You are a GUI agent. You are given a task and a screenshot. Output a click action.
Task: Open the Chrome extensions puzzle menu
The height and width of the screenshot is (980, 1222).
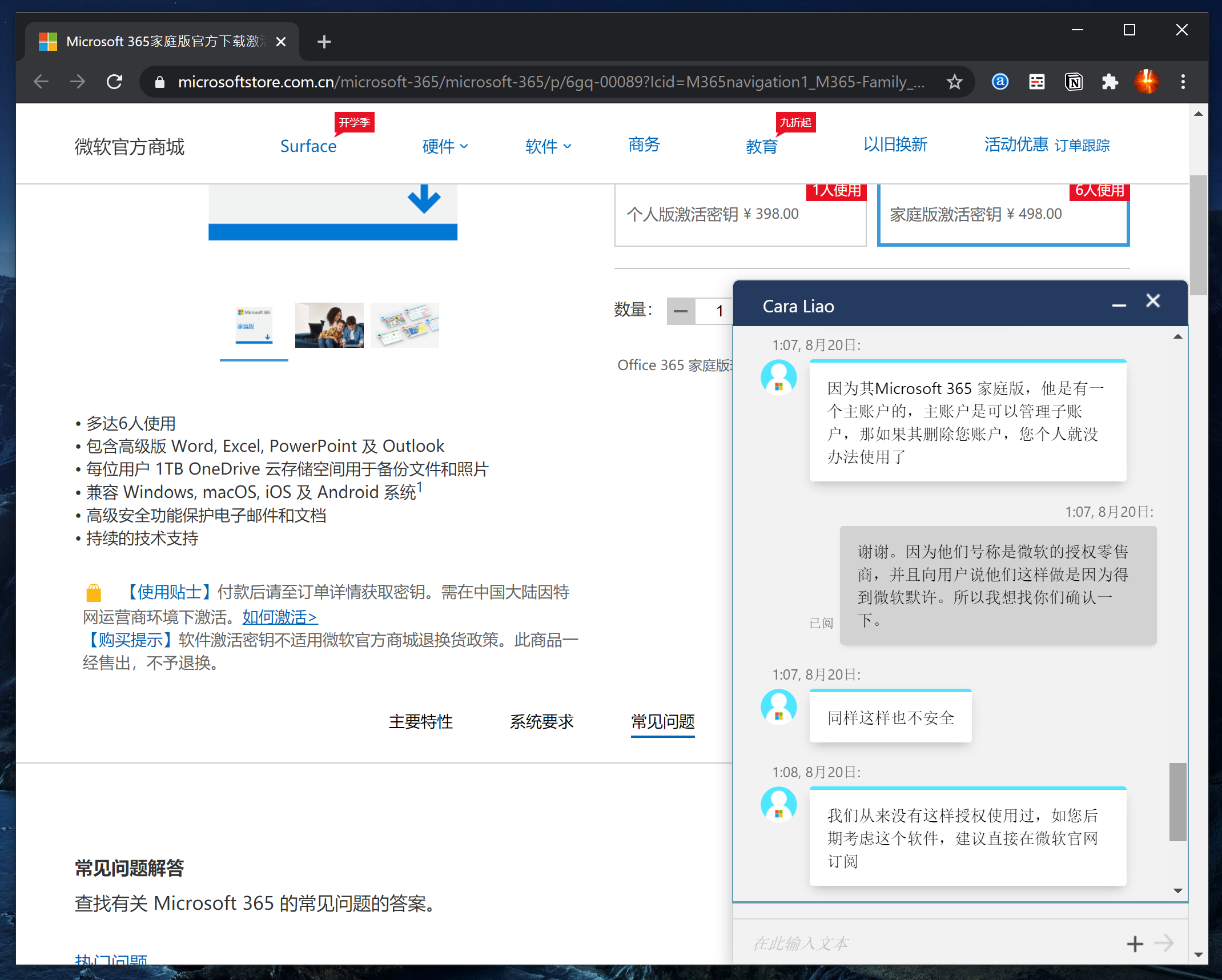coord(1110,82)
